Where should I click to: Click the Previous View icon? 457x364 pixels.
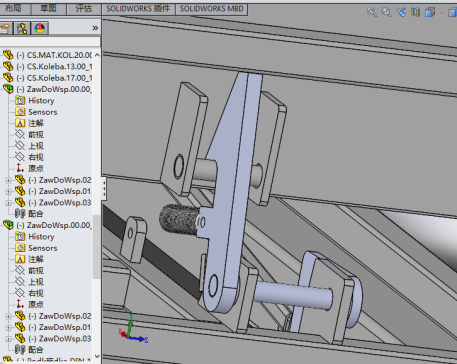pos(401,12)
